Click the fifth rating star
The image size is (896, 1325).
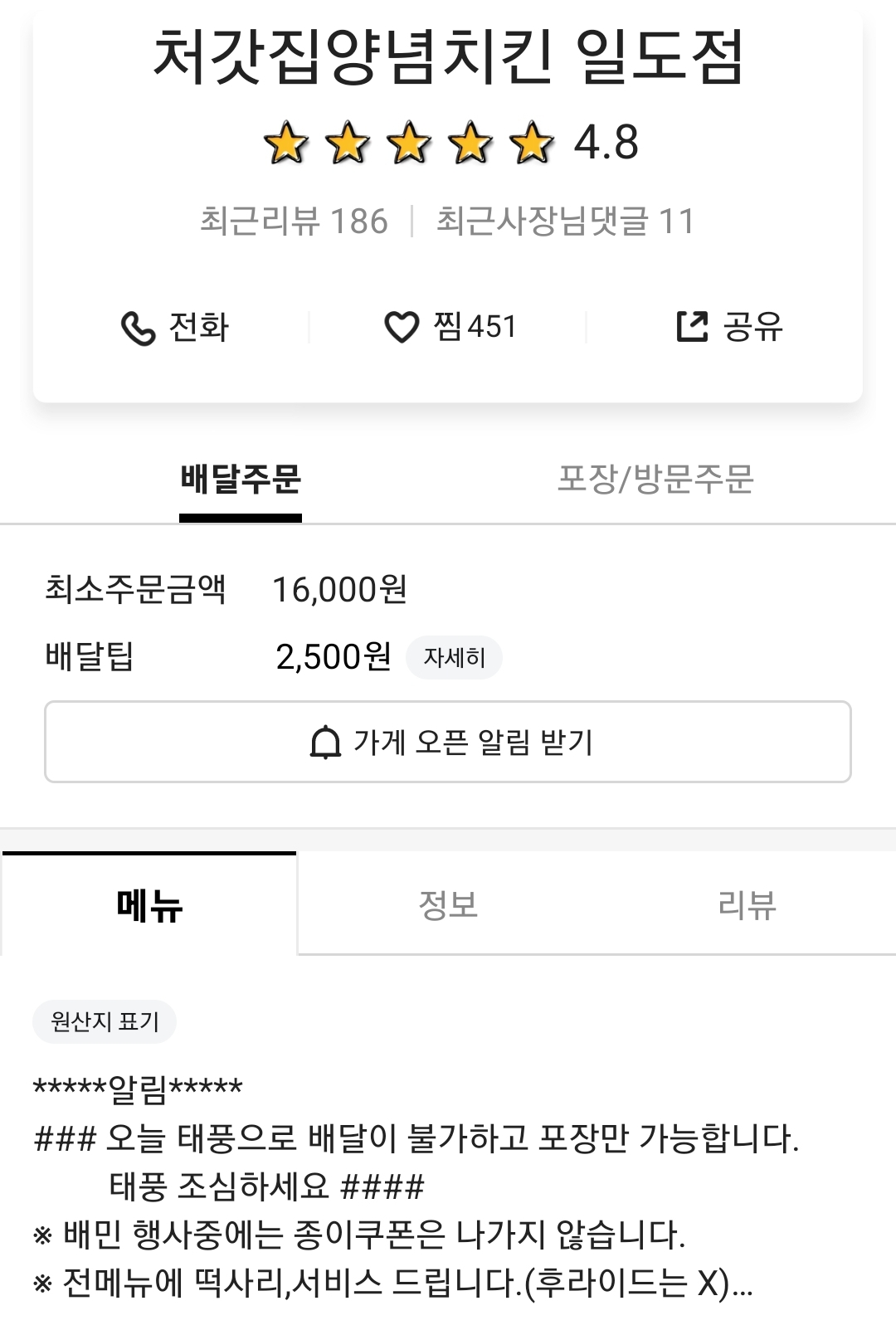point(532,144)
